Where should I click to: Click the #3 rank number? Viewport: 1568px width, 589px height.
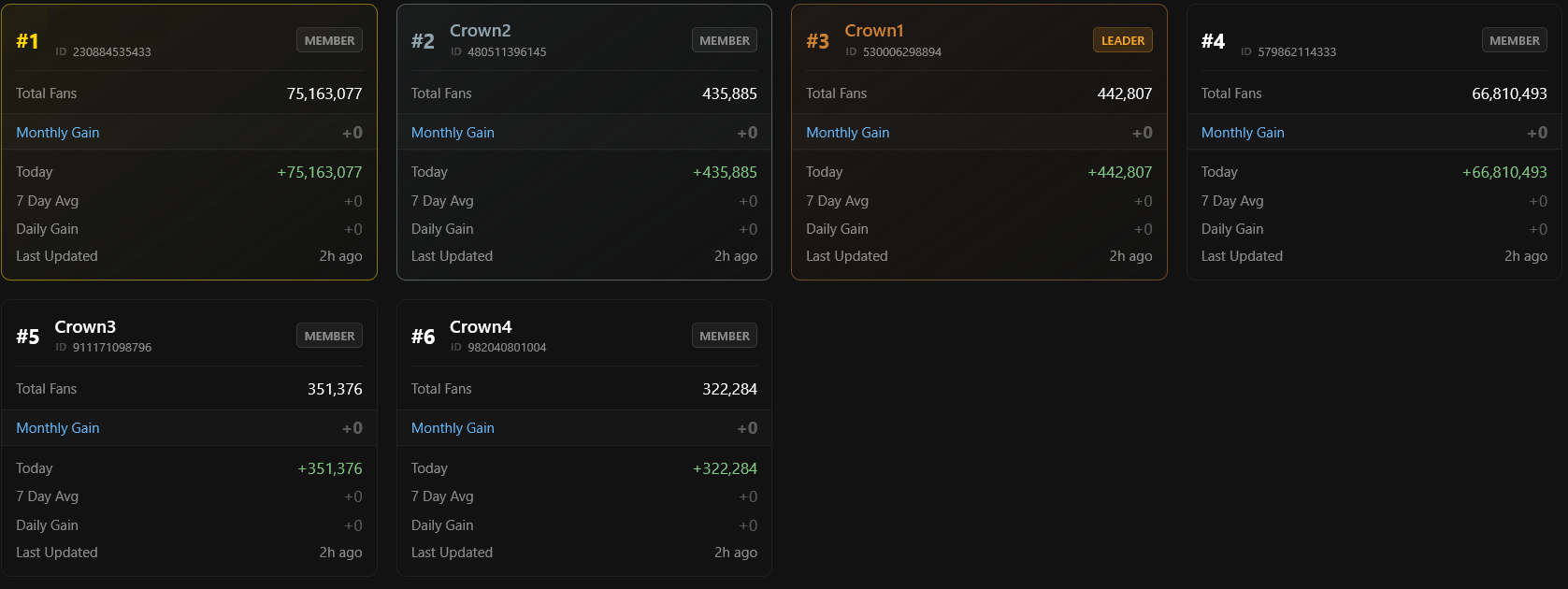pyautogui.click(x=817, y=41)
